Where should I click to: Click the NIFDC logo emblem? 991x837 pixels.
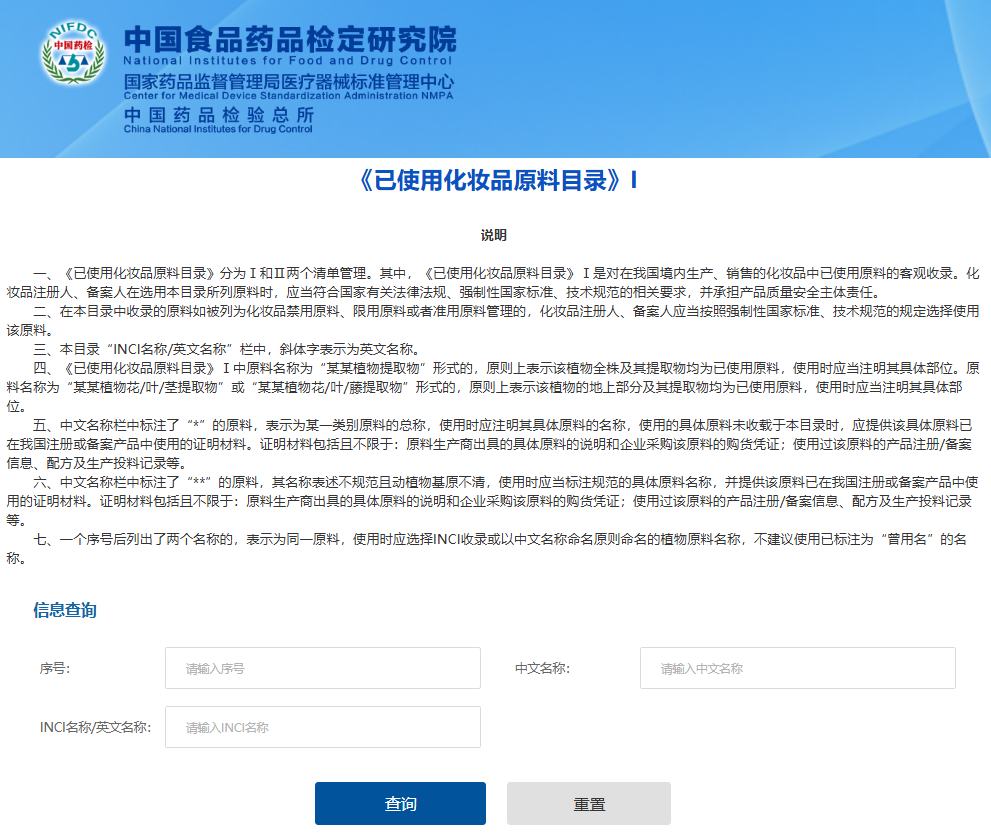(73, 53)
